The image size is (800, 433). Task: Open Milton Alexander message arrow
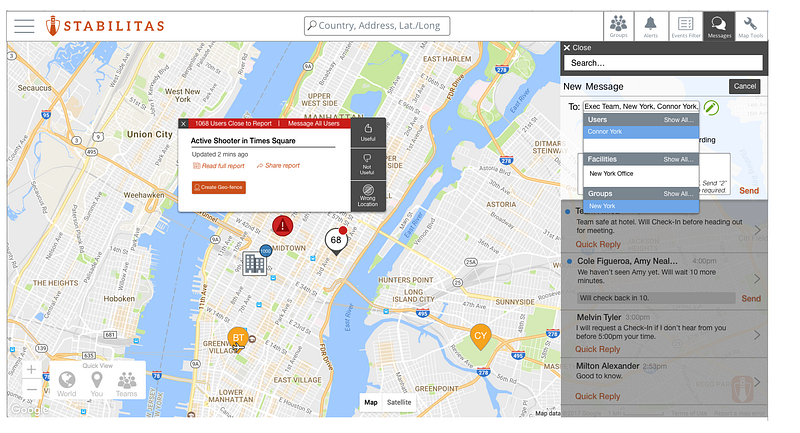(x=757, y=382)
